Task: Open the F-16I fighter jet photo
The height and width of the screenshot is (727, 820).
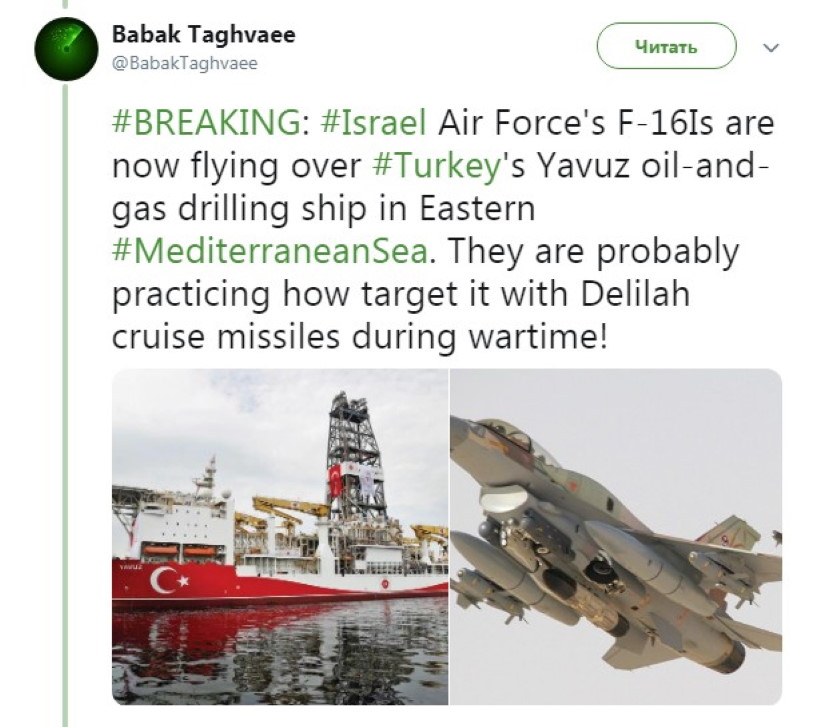Action: point(615,536)
